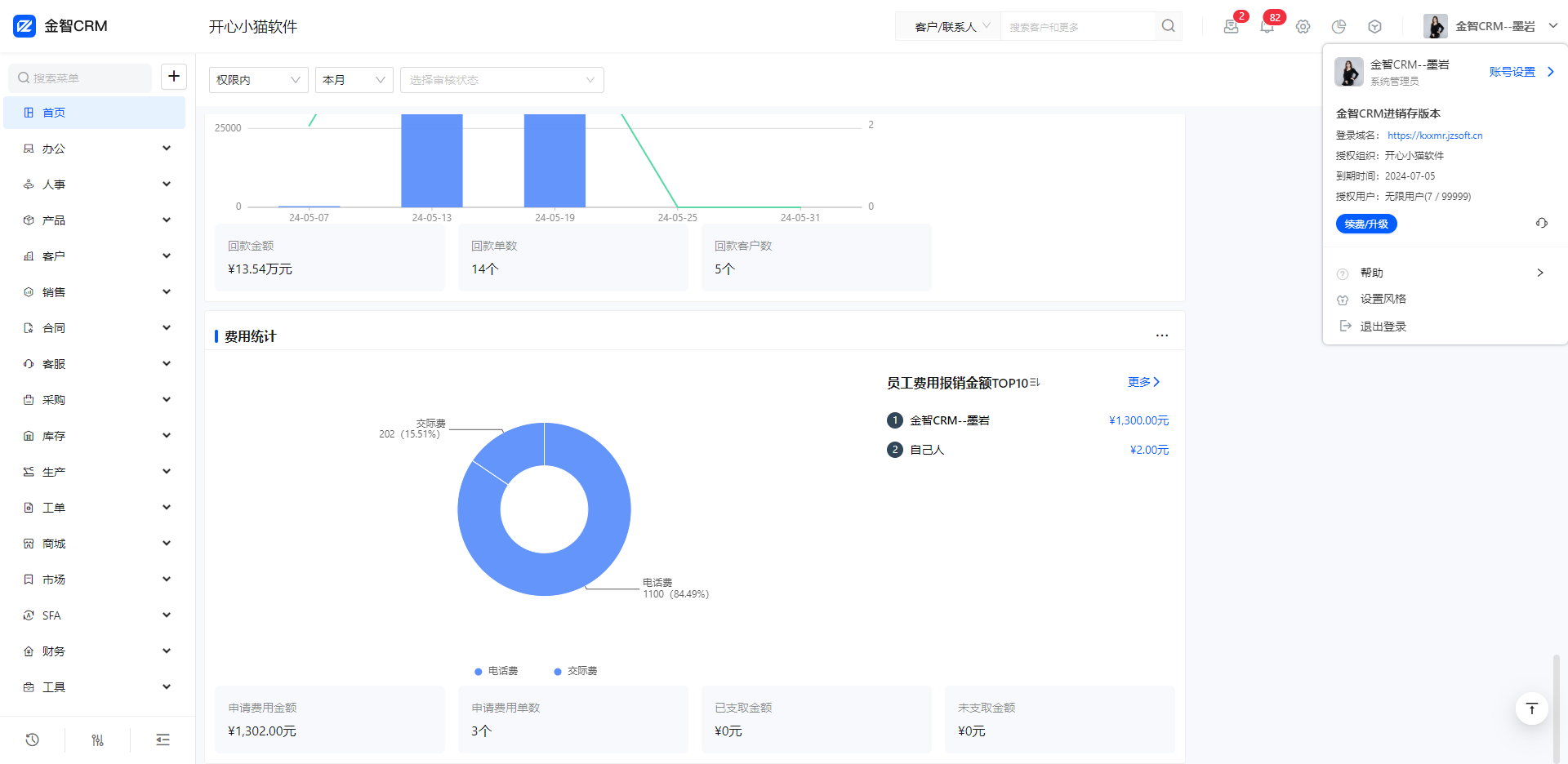Viewport: 1568px width, 764px height.
Task: Click the user avatar in the top bar
Action: tap(1435, 26)
